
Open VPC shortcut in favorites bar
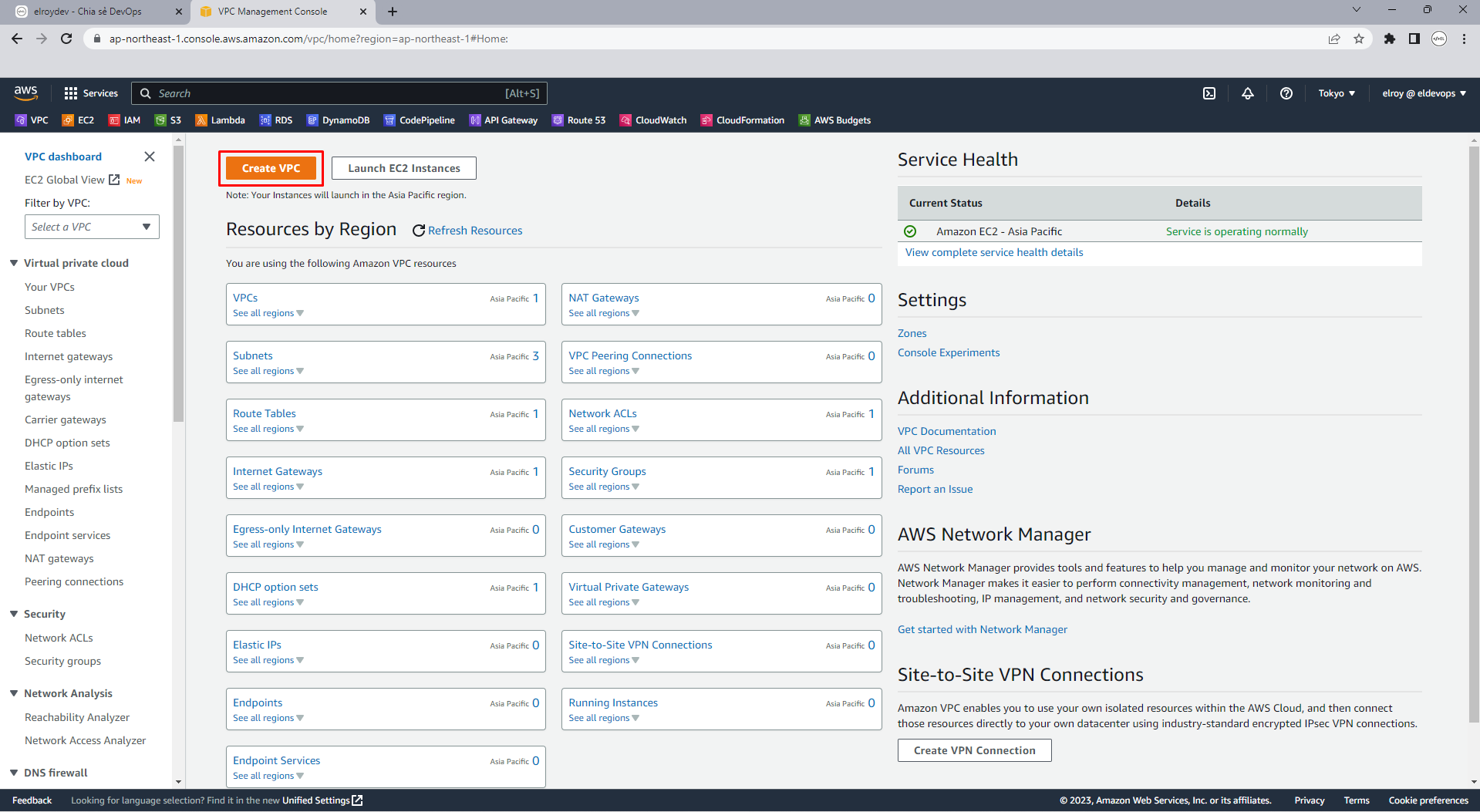pos(32,120)
